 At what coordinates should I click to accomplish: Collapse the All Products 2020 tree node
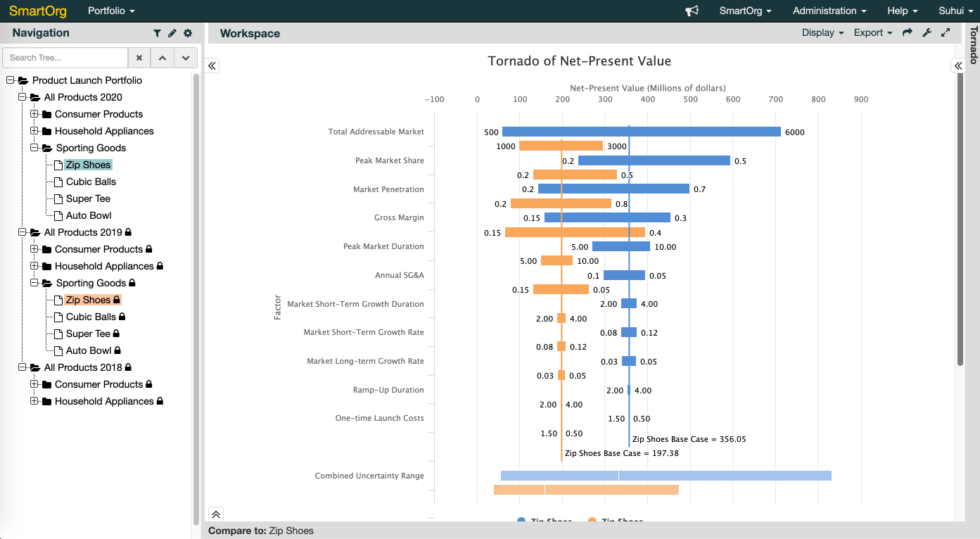point(22,97)
